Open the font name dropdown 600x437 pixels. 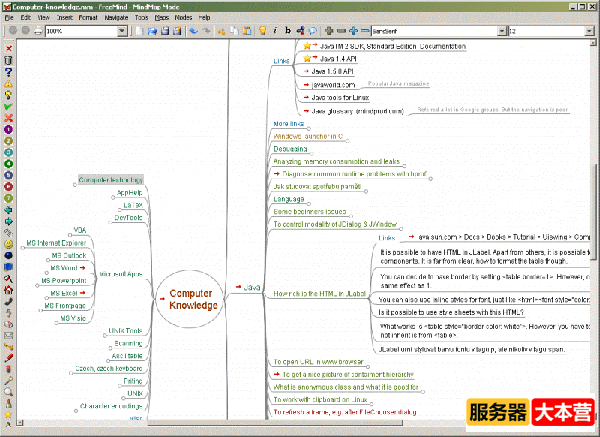502,31
